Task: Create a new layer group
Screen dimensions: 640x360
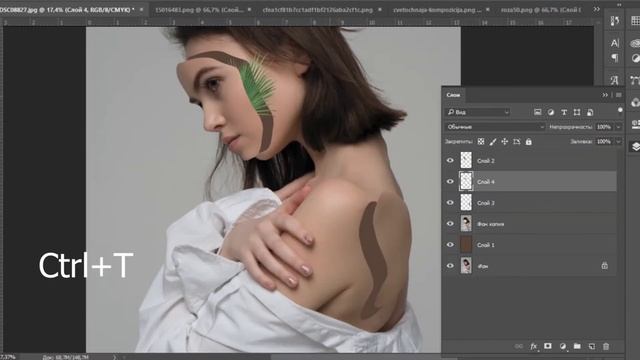Action: pyautogui.click(x=577, y=346)
